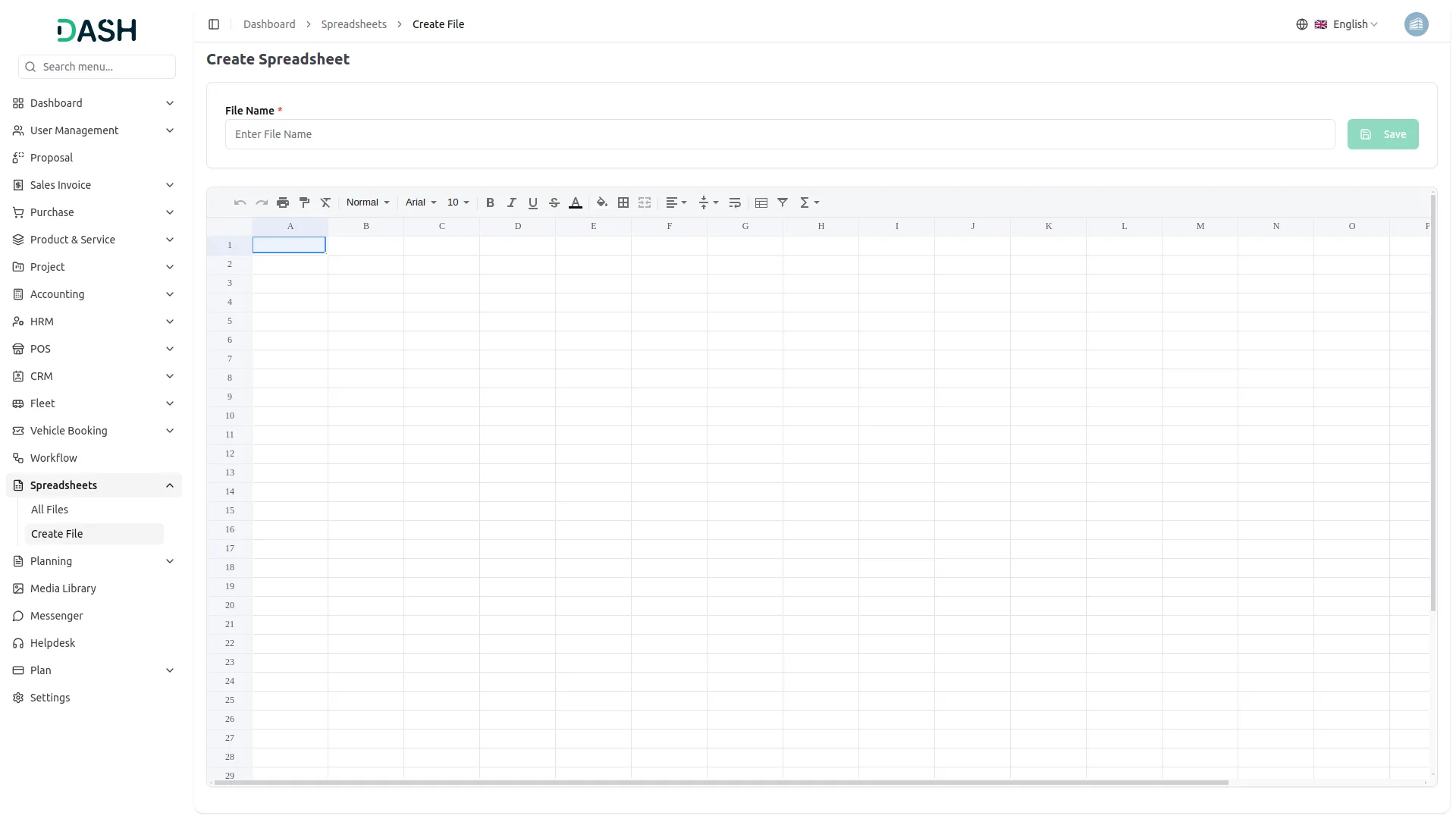Viewport: 1456px width, 819px height.
Task: Expand the Fleet menu
Action: pos(94,403)
